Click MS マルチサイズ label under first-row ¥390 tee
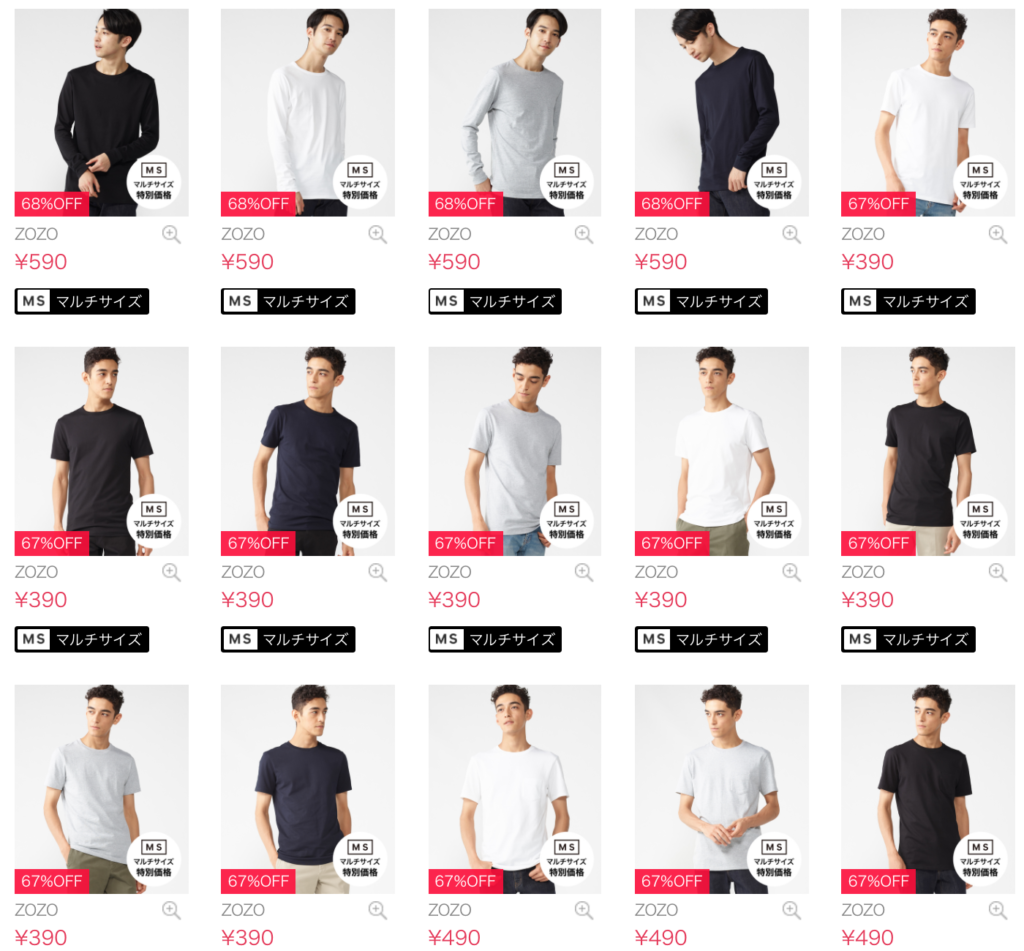1024x951 pixels. click(908, 301)
